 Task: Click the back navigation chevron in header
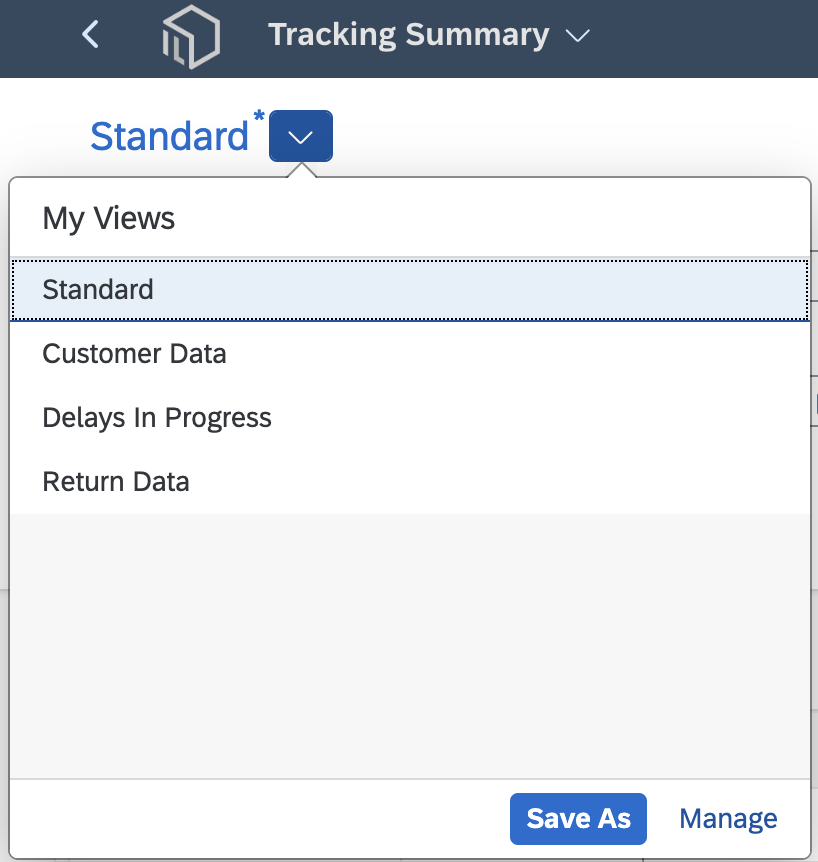pyautogui.click(x=89, y=34)
